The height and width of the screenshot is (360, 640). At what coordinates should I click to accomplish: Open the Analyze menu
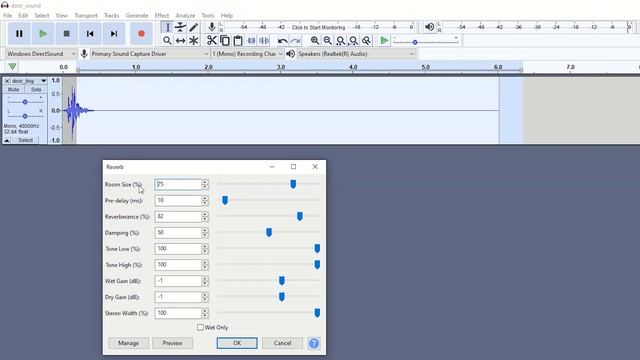[185, 16]
